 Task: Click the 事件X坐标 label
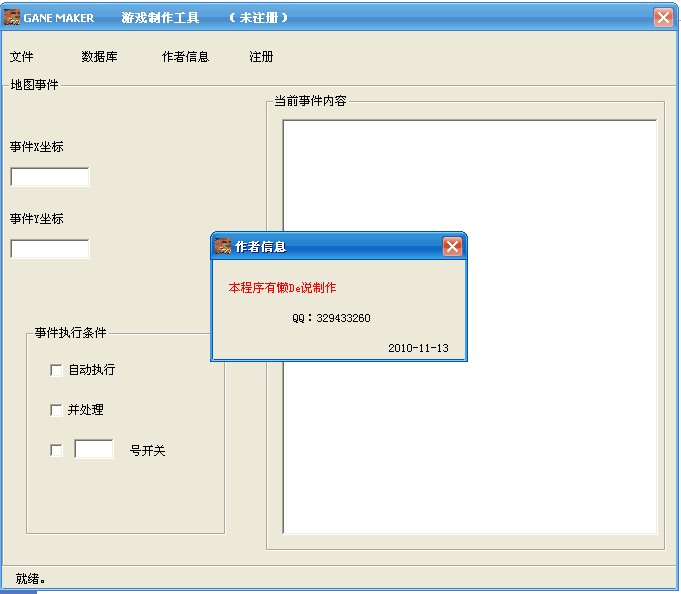click(36, 147)
